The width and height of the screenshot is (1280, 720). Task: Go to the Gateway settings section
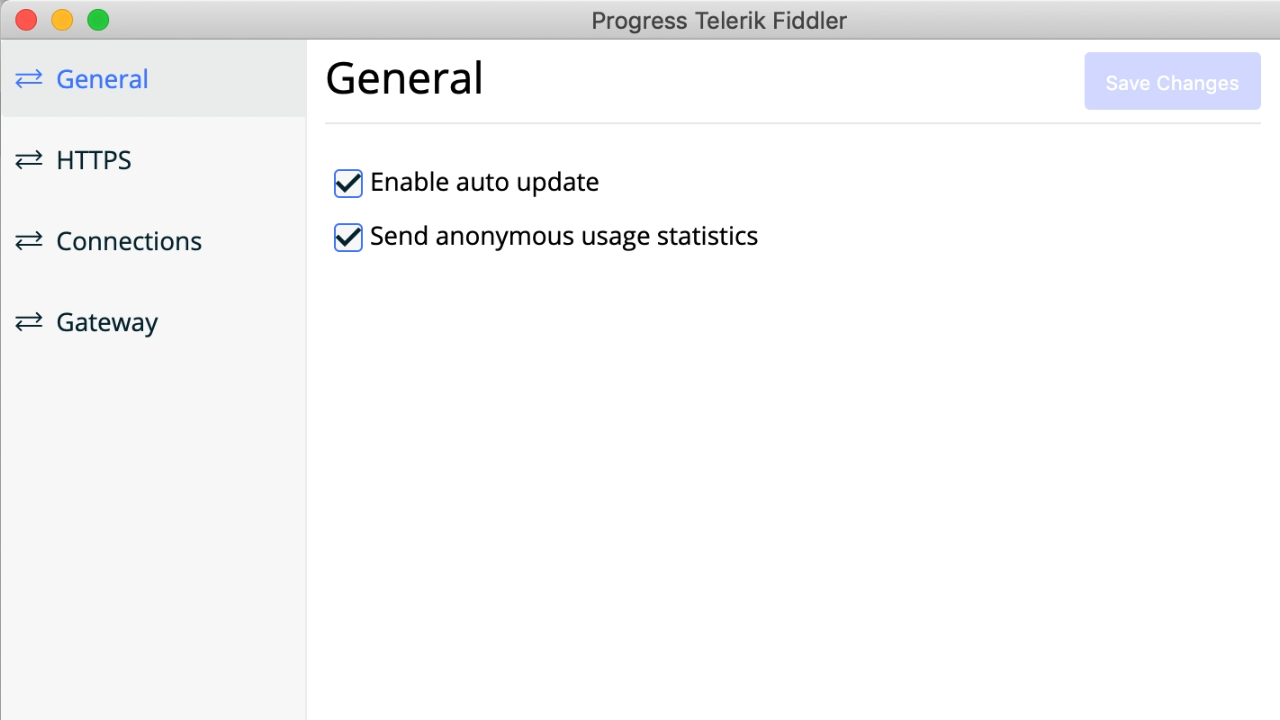(107, 322)
